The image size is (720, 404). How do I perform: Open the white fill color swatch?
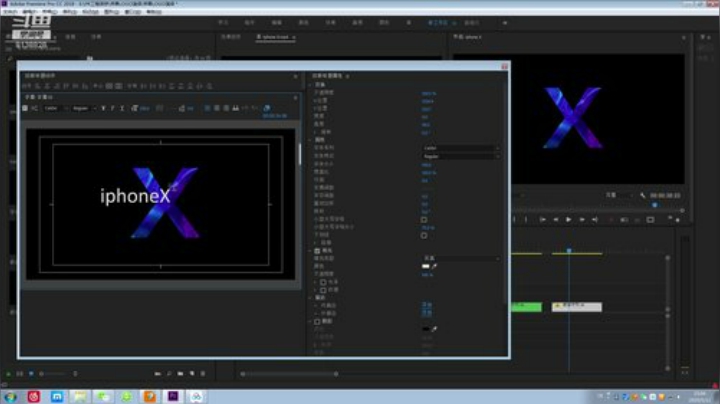[426, 266]
